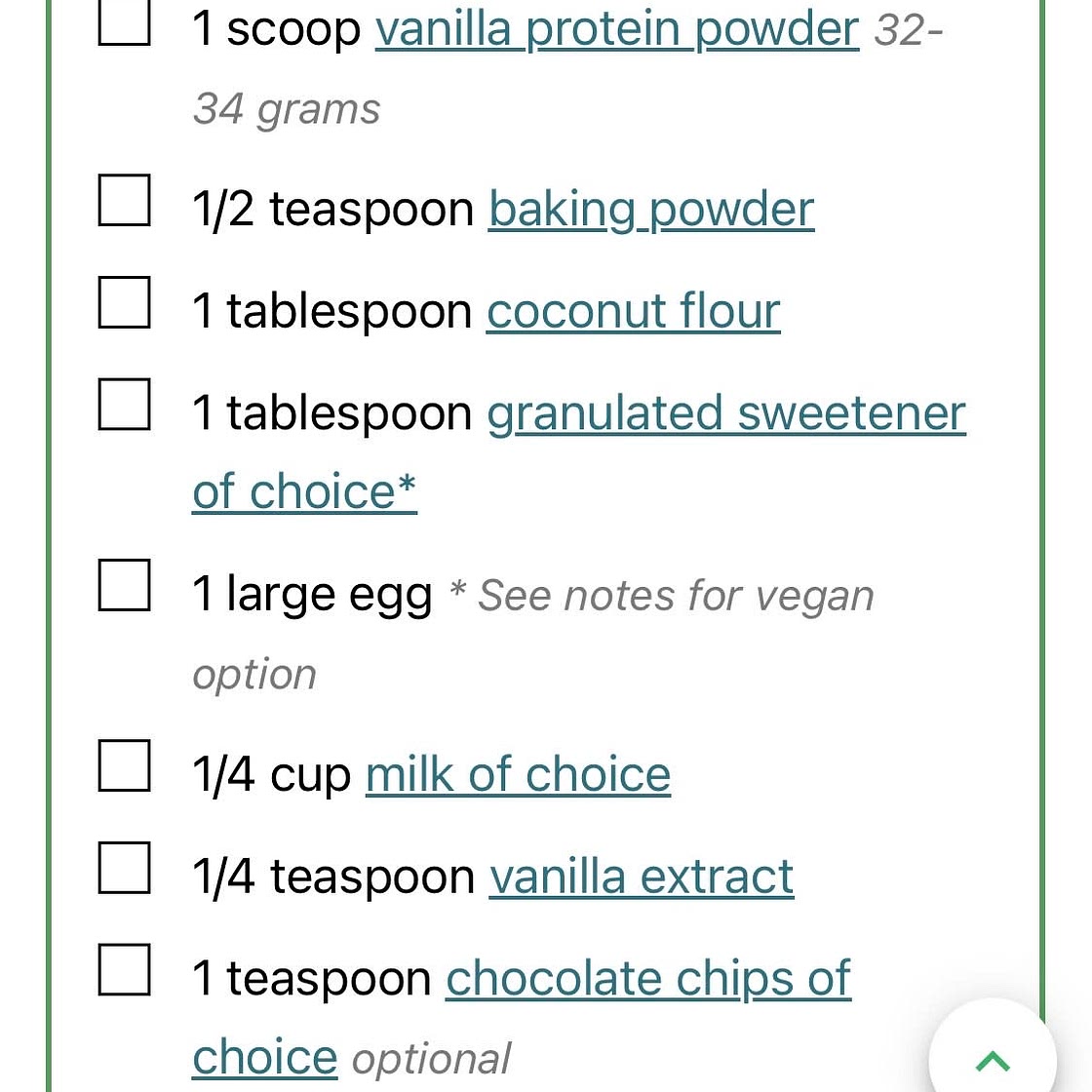Check the vanilla extract checkbox
Viewport: 1092px width, 1092px height.
(124, 868)
